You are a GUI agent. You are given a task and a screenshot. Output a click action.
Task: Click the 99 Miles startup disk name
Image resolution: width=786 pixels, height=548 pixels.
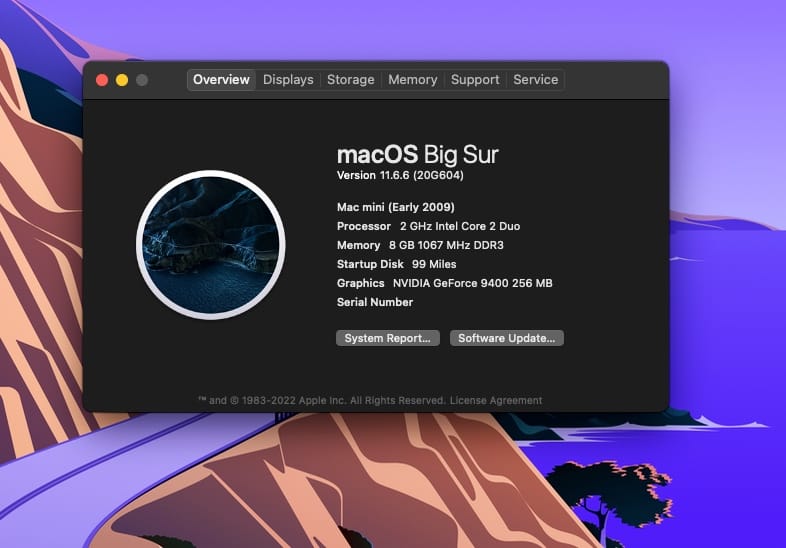point(434,264)
